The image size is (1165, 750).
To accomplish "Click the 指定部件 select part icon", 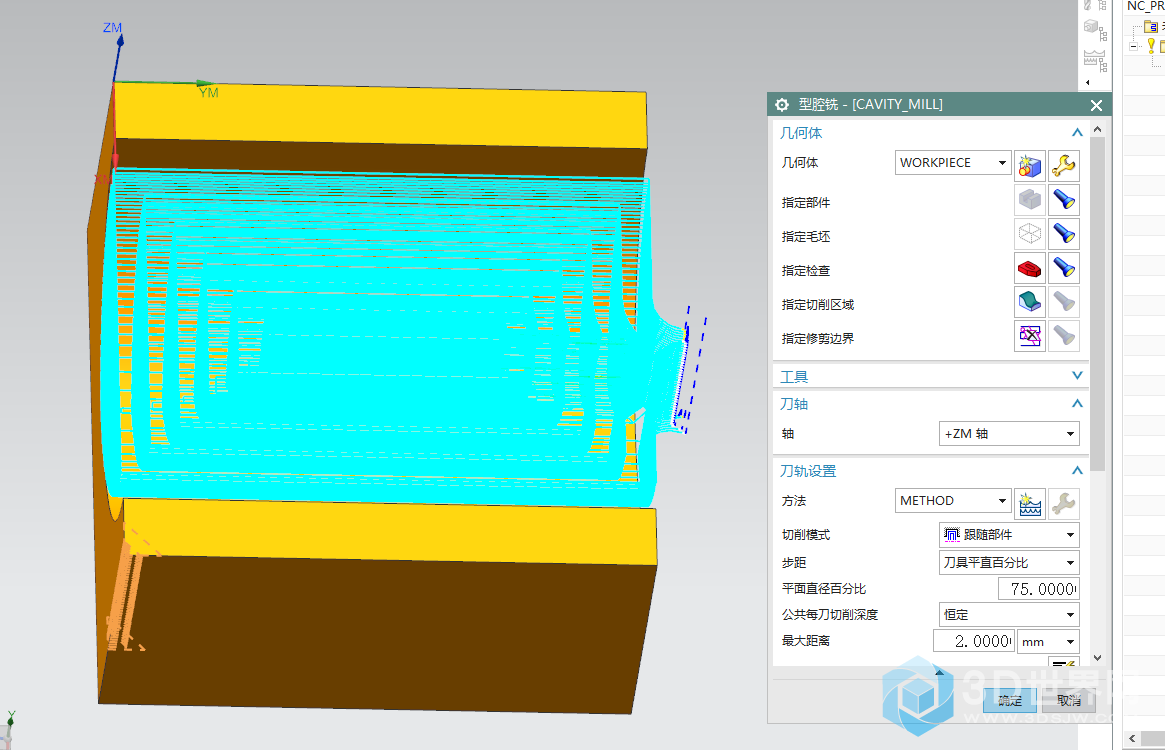I will 1030,200.
